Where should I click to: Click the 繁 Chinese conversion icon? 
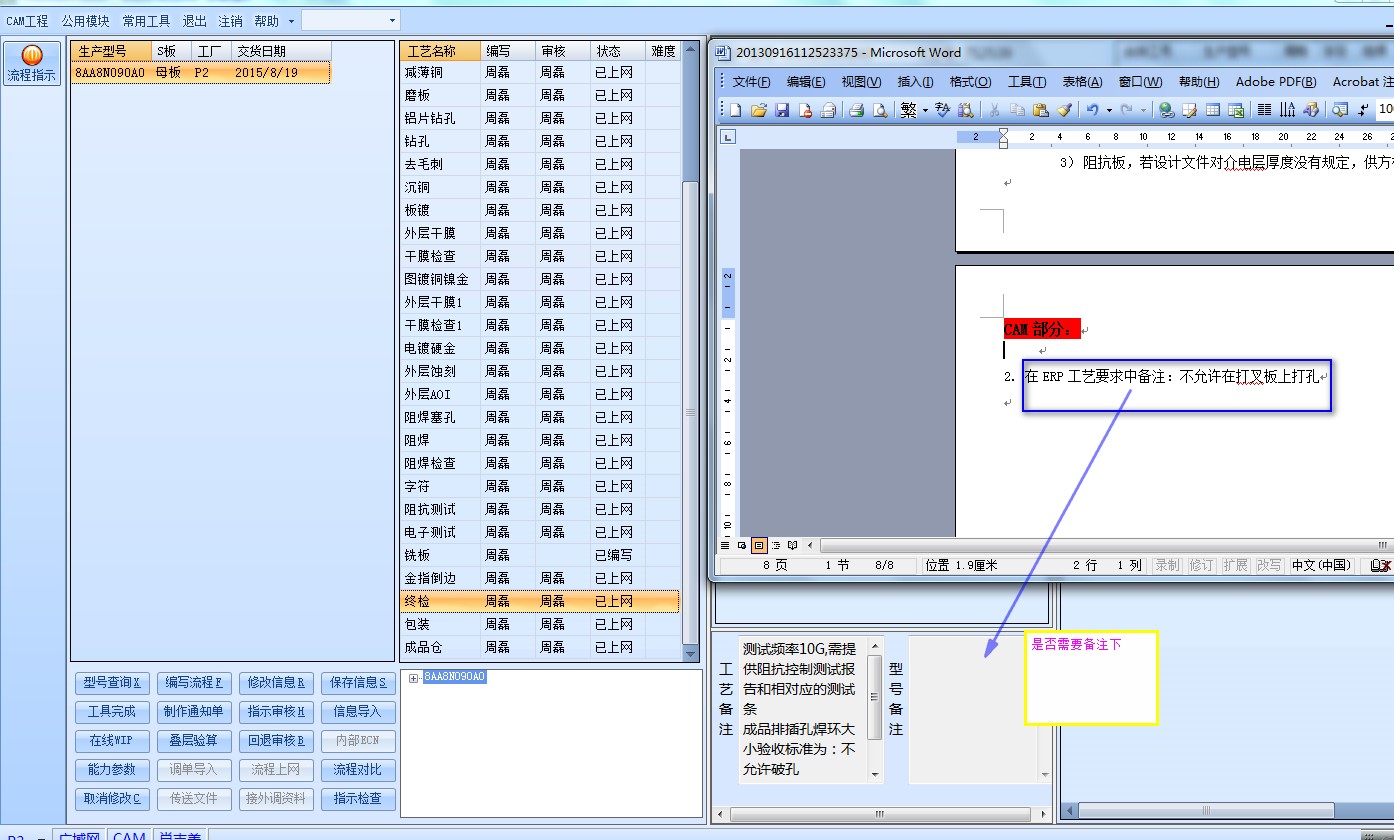click(x=908, y=110)
